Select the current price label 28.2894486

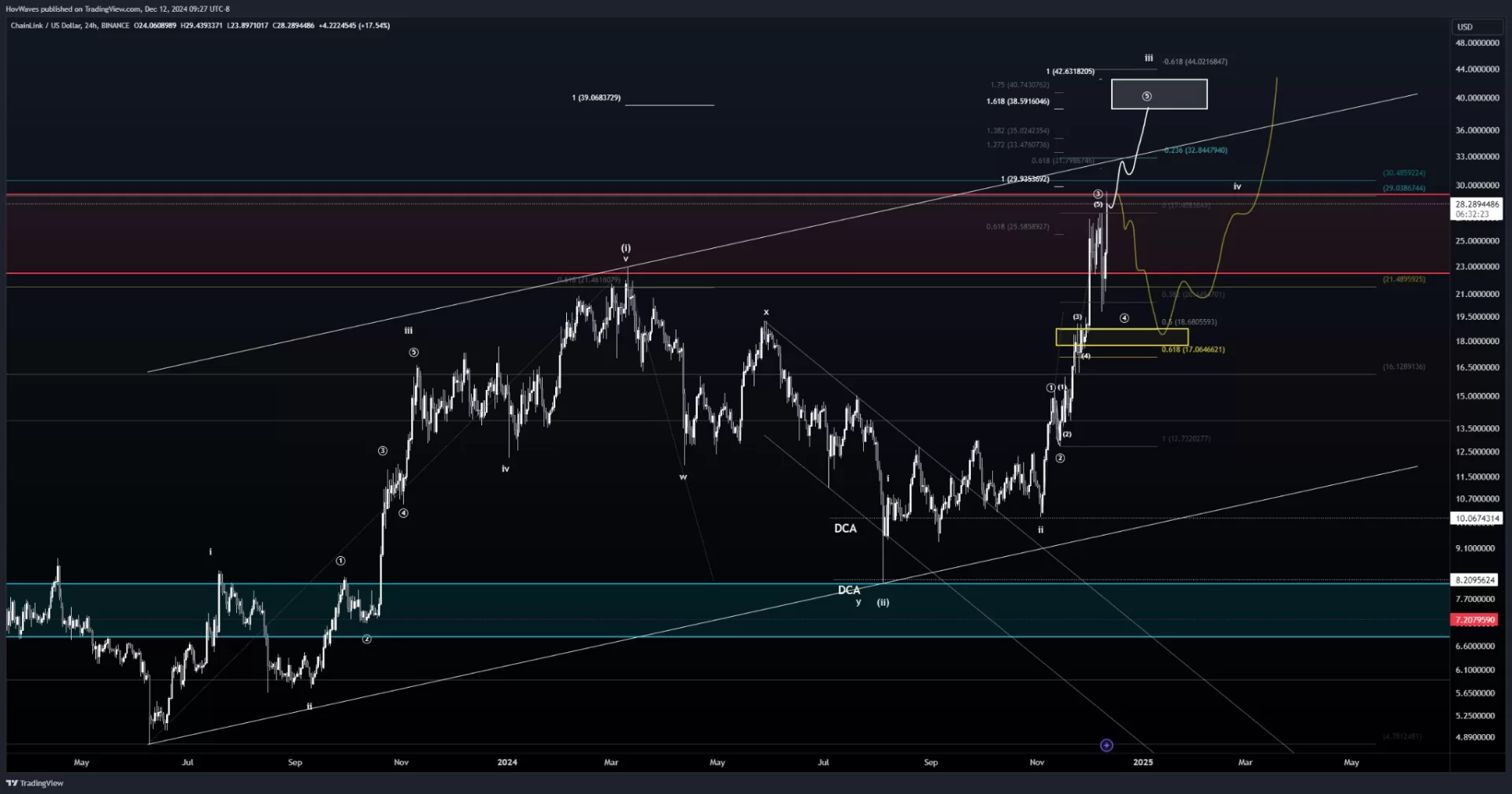point(1477,204)
